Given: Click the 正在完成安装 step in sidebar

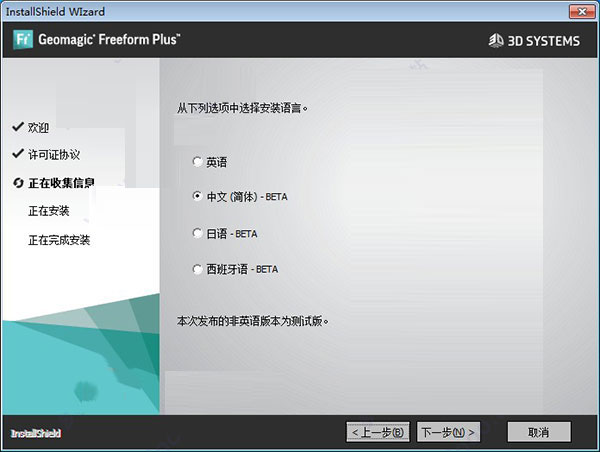Looking at the screenshot, I should [60, 240].
